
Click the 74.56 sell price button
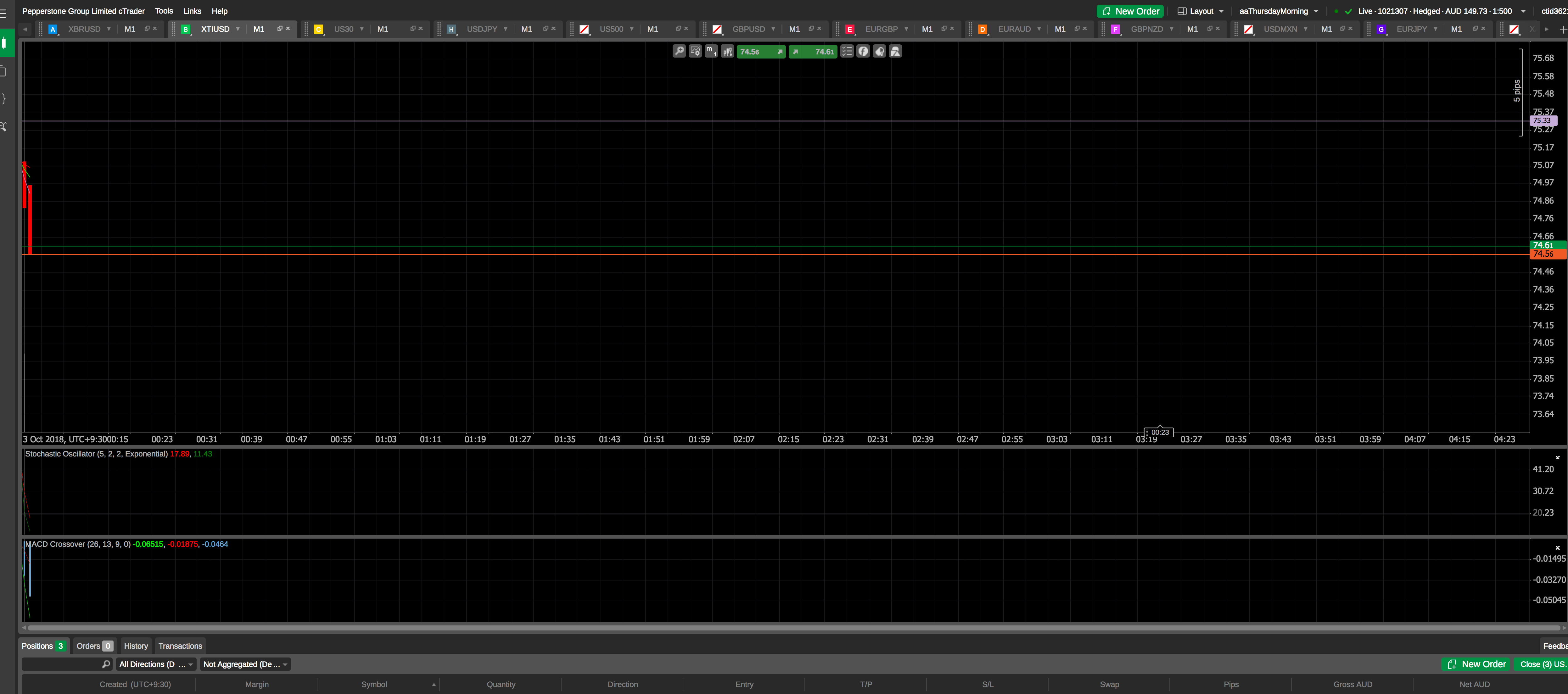[x=761, y=52]
